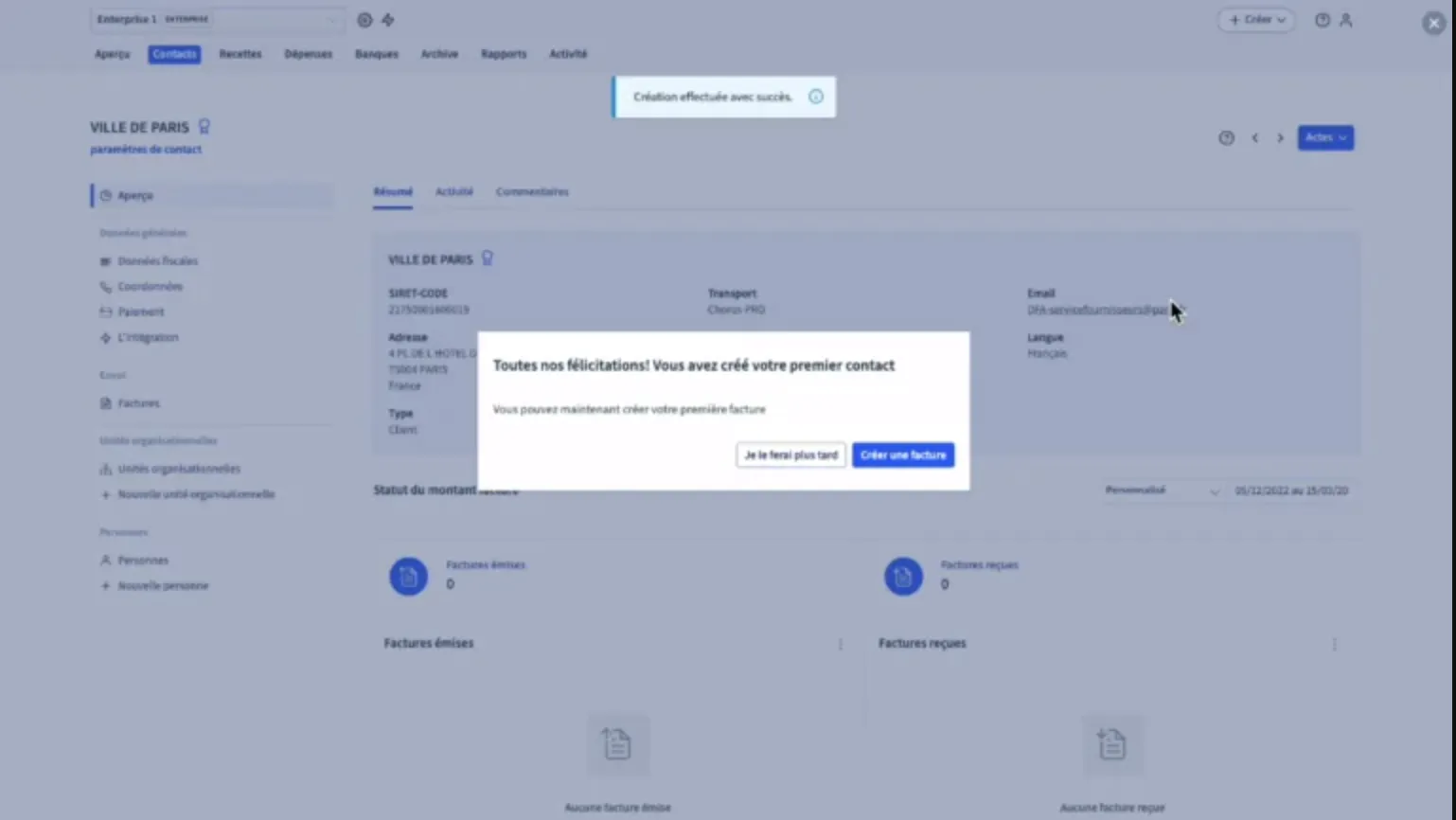Choose Je le ferai plus tard
This screenshot has width=1456, height=820.
(x=790, y=455)
